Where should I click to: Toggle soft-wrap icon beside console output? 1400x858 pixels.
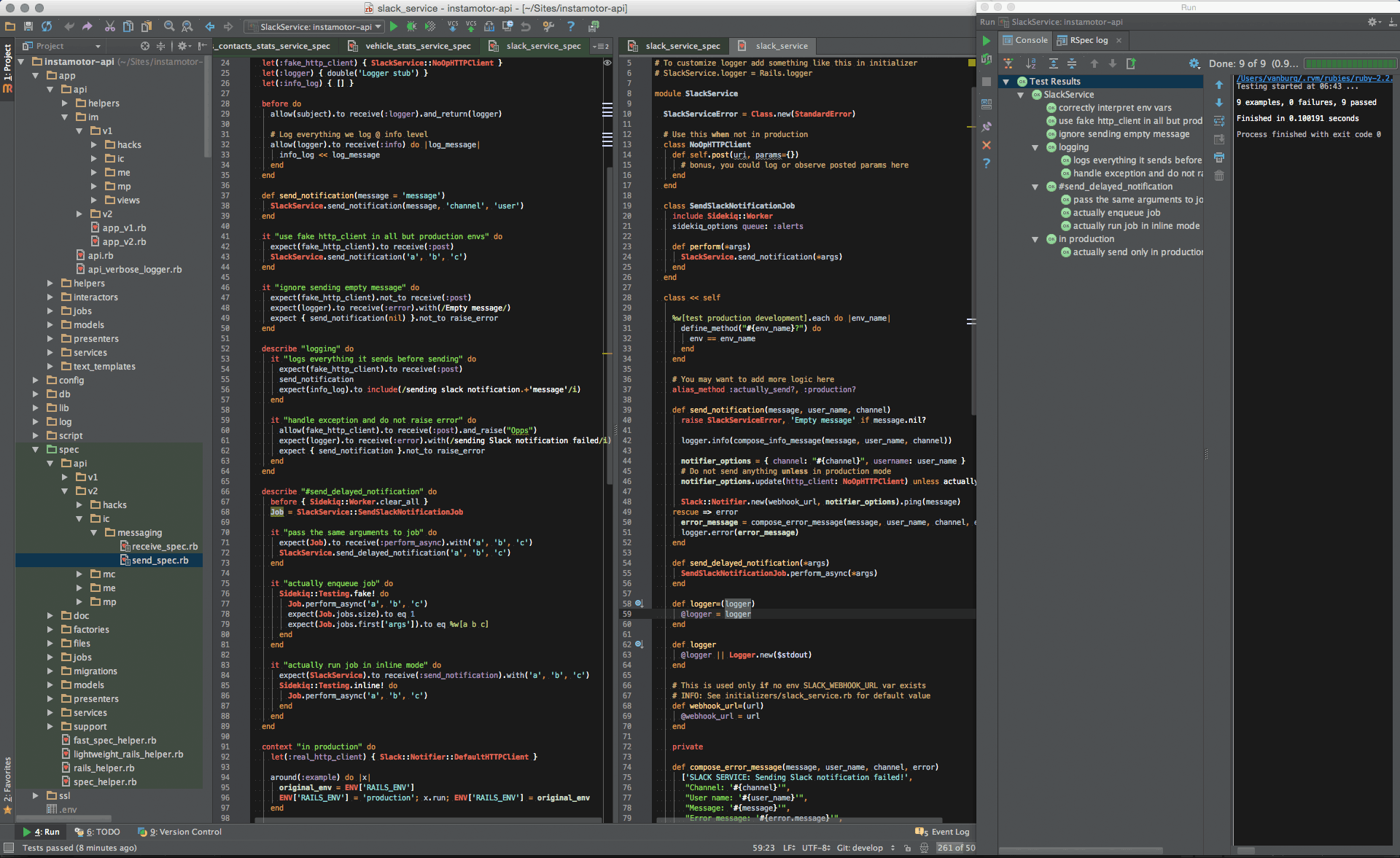pos(1219,121)
